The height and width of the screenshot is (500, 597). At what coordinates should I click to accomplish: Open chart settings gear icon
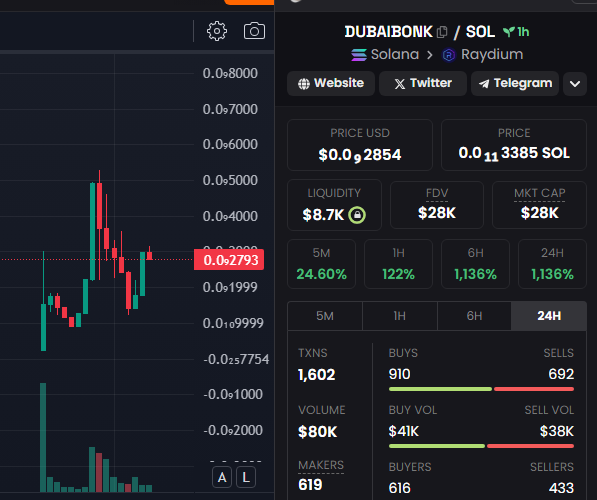pos(217,31)
